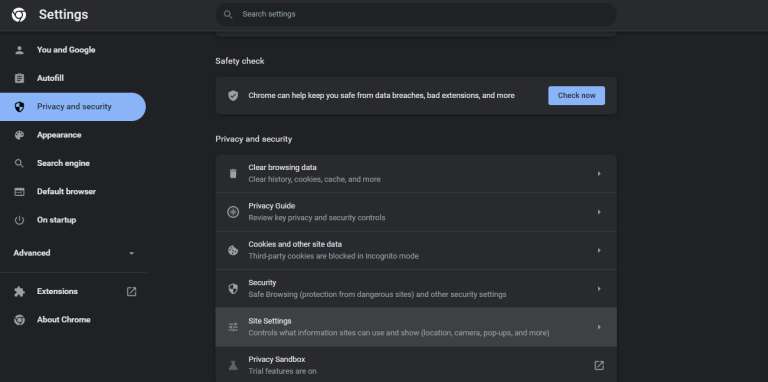The height and width of the screenshot is (382, 768).
Task: Click the Privacy Guide compass icon
Action: pos(233,212)
